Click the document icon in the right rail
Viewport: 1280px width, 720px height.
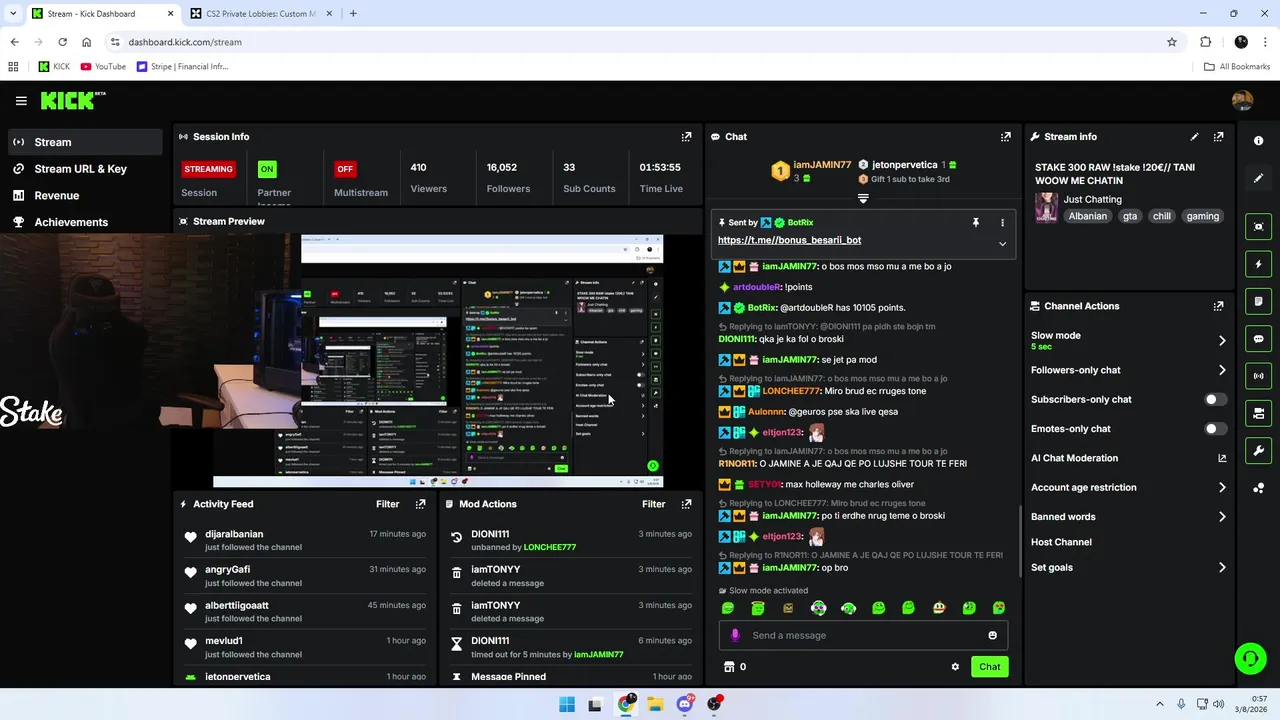[1258, 301]
